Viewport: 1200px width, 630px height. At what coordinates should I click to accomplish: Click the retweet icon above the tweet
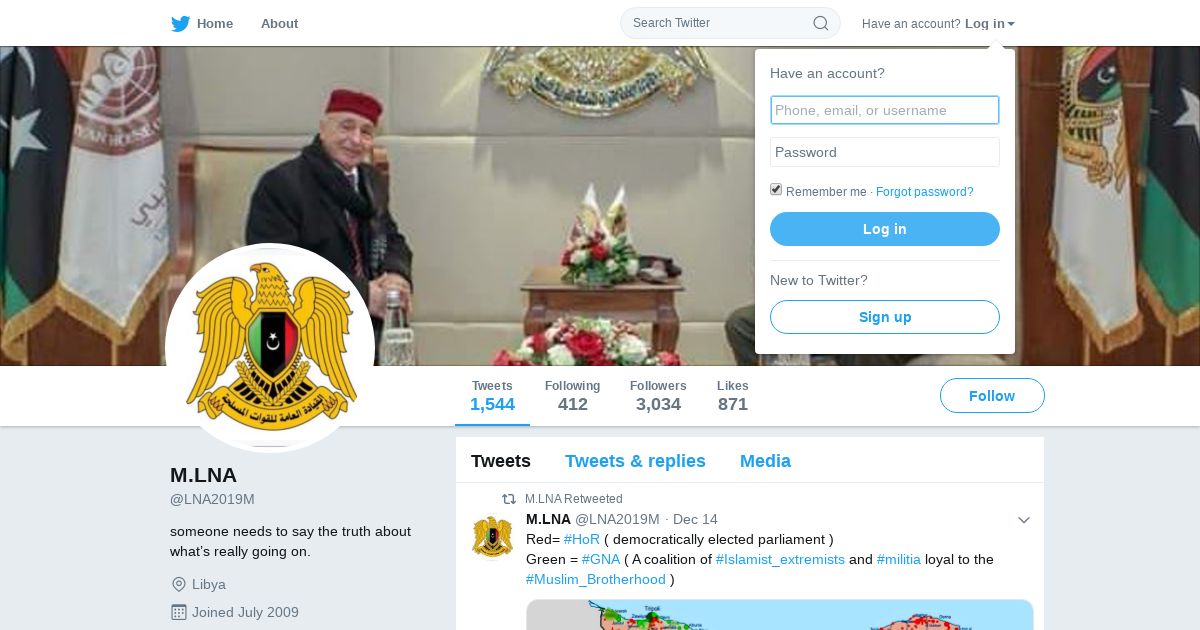(509, 499)
